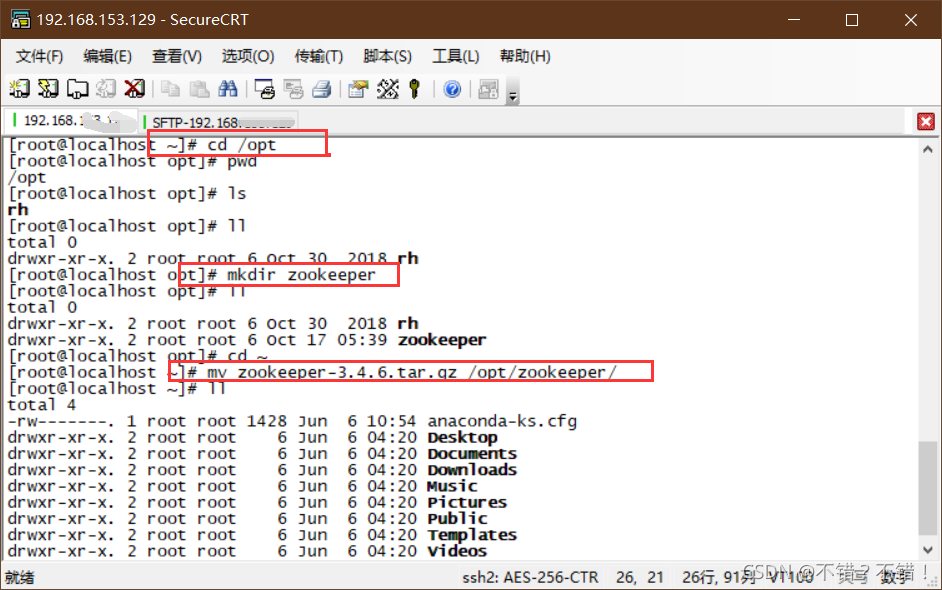Click the Pictures directory entry
Image resolution: width=942 pixels, height=590 pixels.
point(467,502)
